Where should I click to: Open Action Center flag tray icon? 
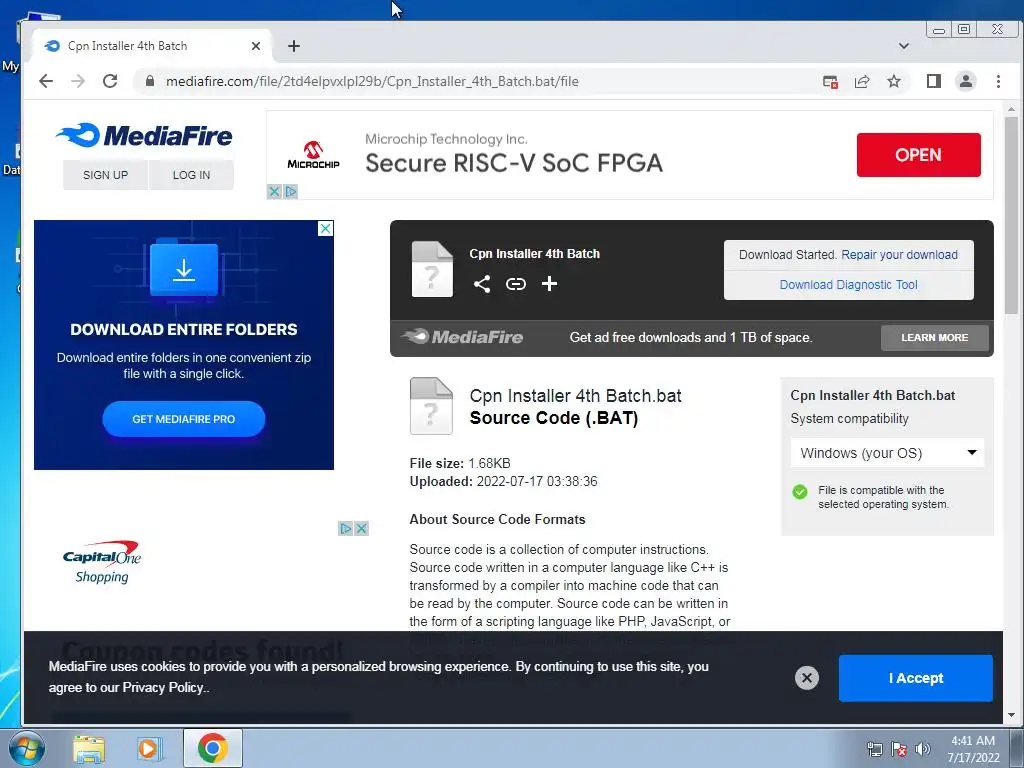pyautogui.click(x=899, y=749)
